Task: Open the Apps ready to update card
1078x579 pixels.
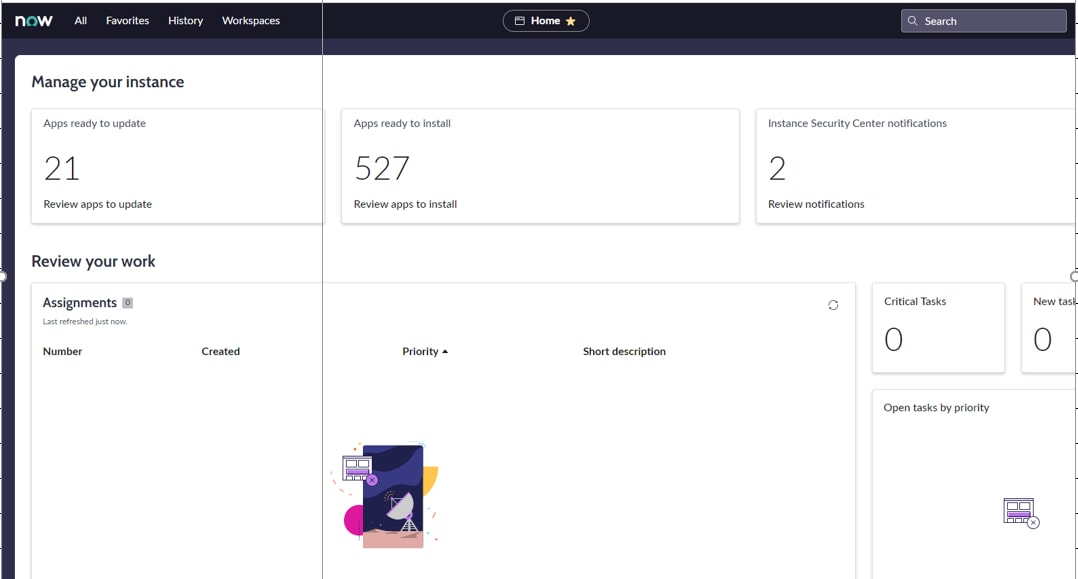Action: 177,166
